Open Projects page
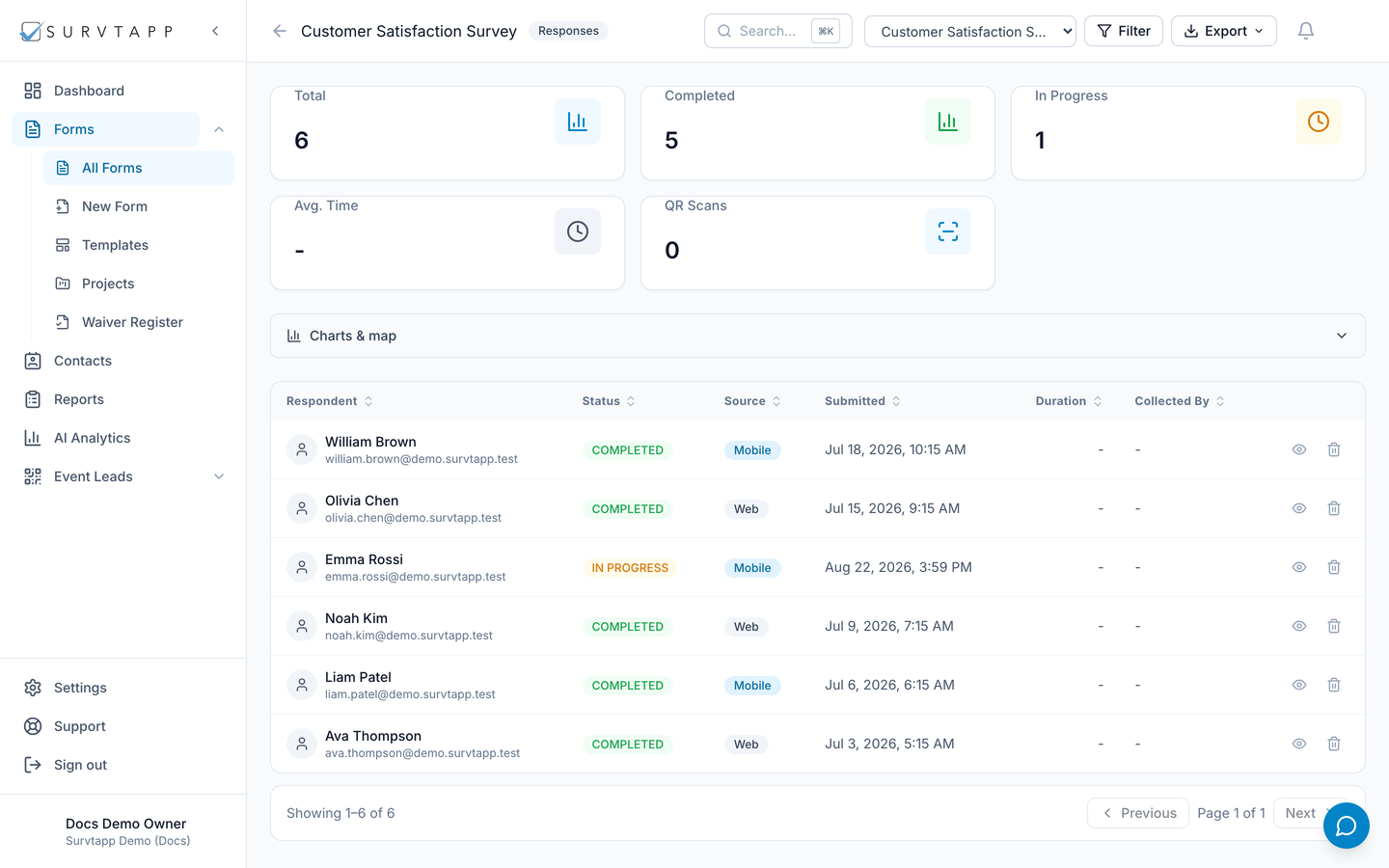This screenshot has width=1389, height=868. pos(139,284)
